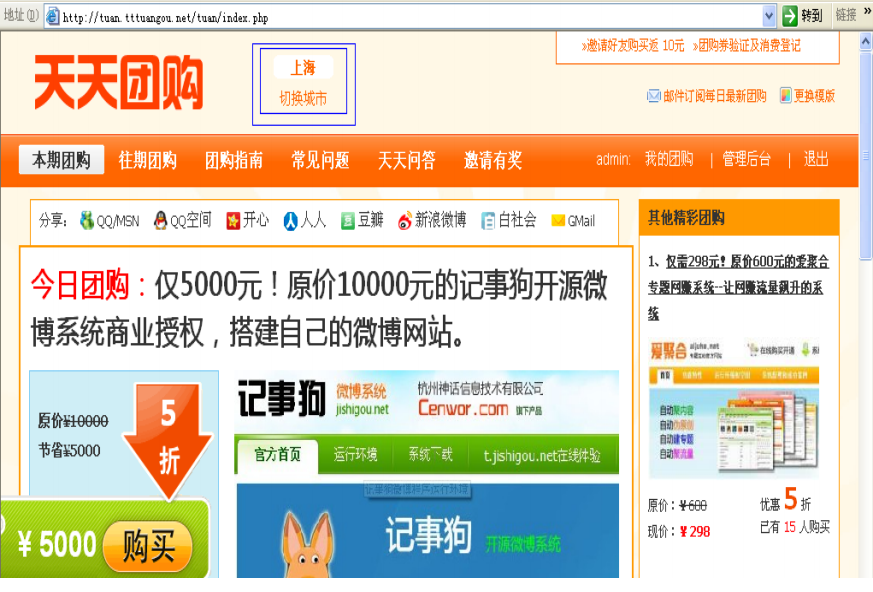This screenshot has width=873, height=592.
Task: Click the 天天团购 site logo
Action: click(119, 82)
